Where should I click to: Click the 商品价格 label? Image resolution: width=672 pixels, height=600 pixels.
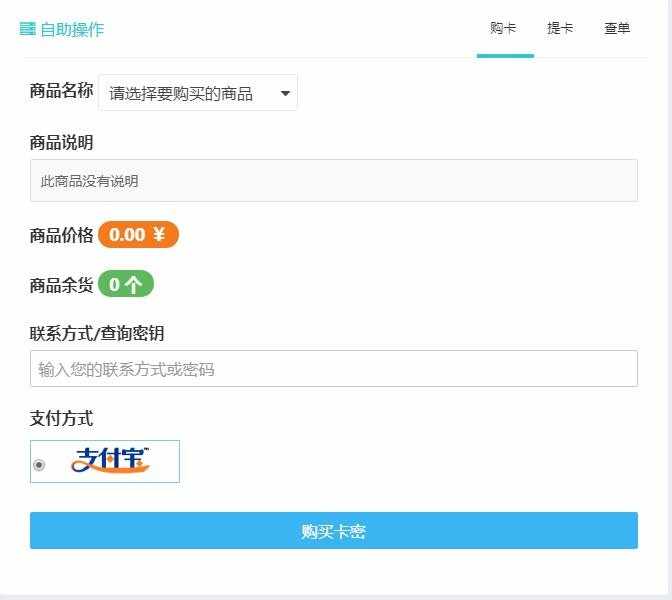(x=61, y=235)
